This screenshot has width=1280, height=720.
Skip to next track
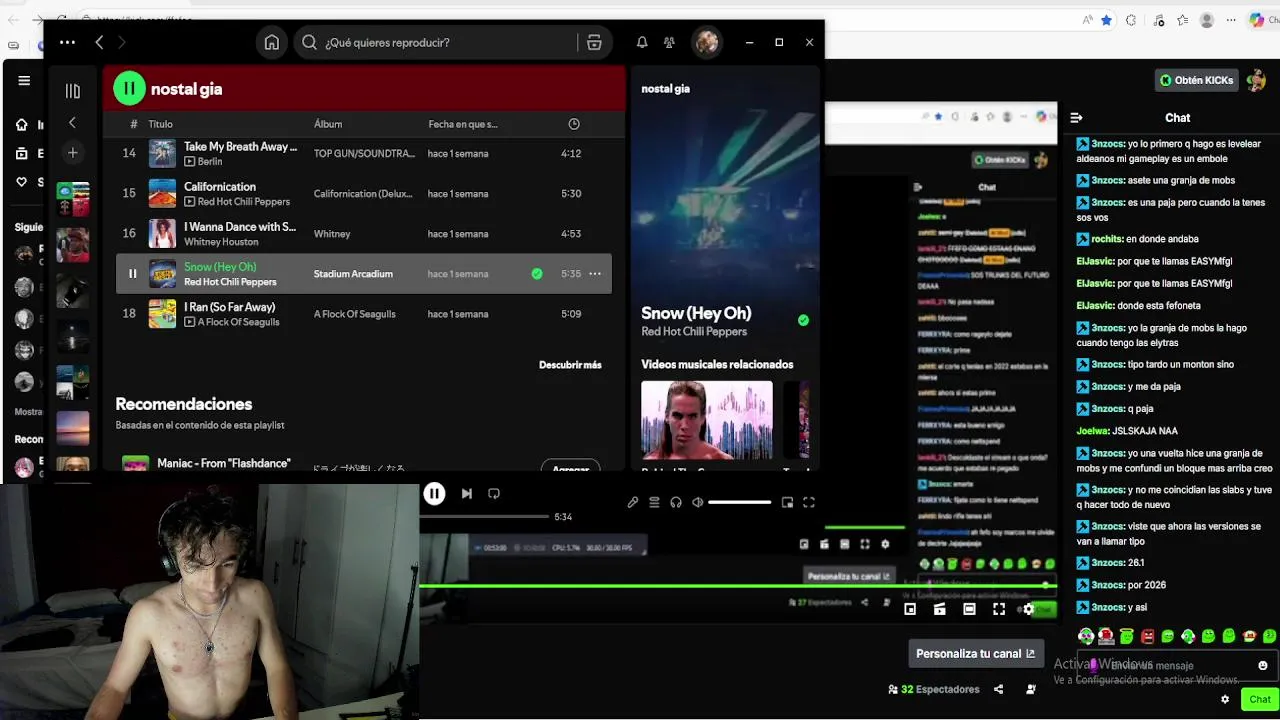[x=466, y=493]
